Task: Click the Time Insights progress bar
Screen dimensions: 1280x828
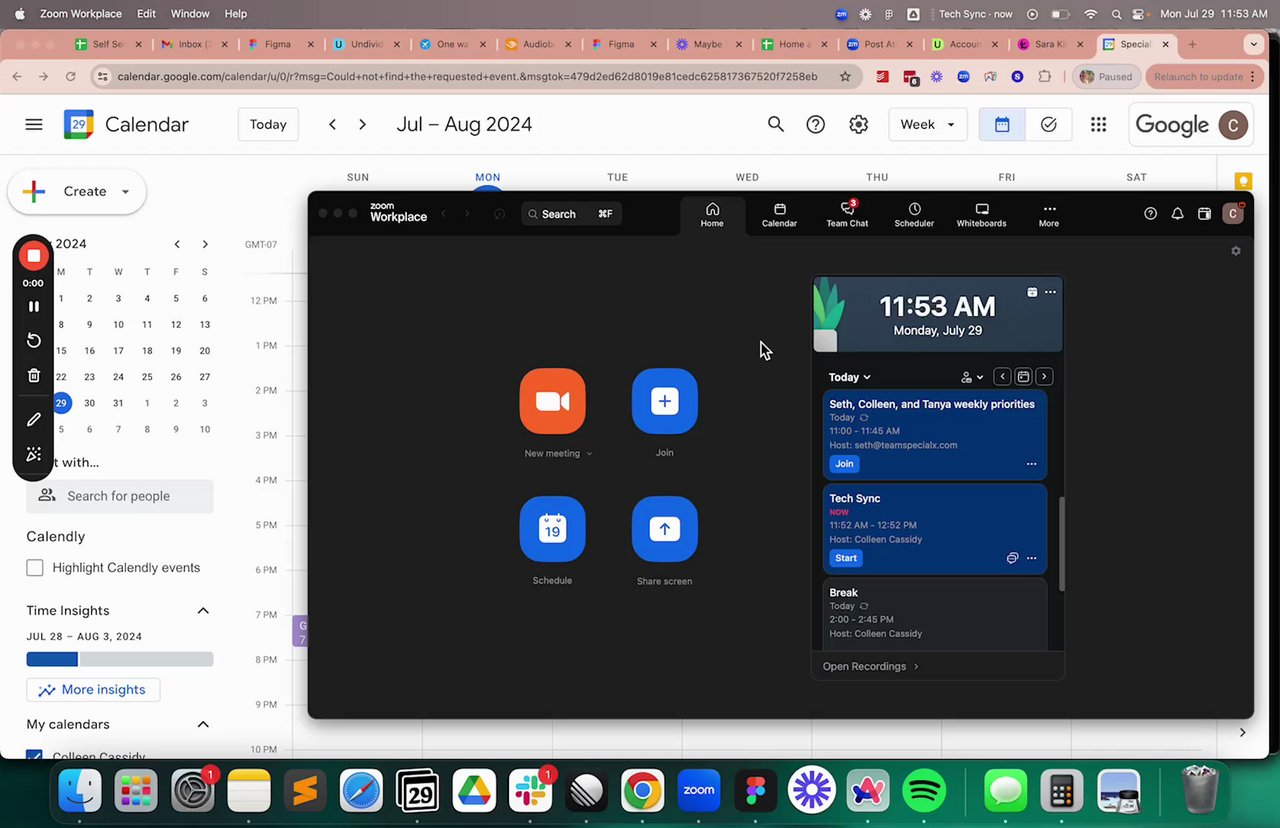Action: (120, 659)
